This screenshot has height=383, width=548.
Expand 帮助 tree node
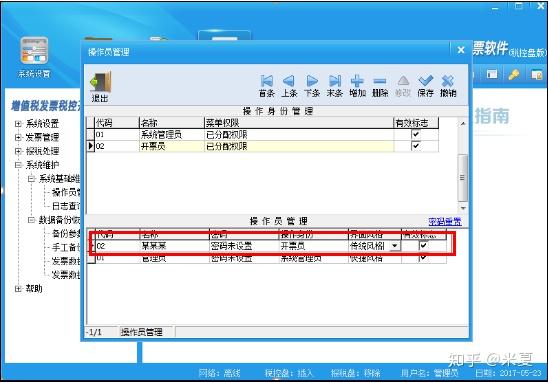pos(18,288)
